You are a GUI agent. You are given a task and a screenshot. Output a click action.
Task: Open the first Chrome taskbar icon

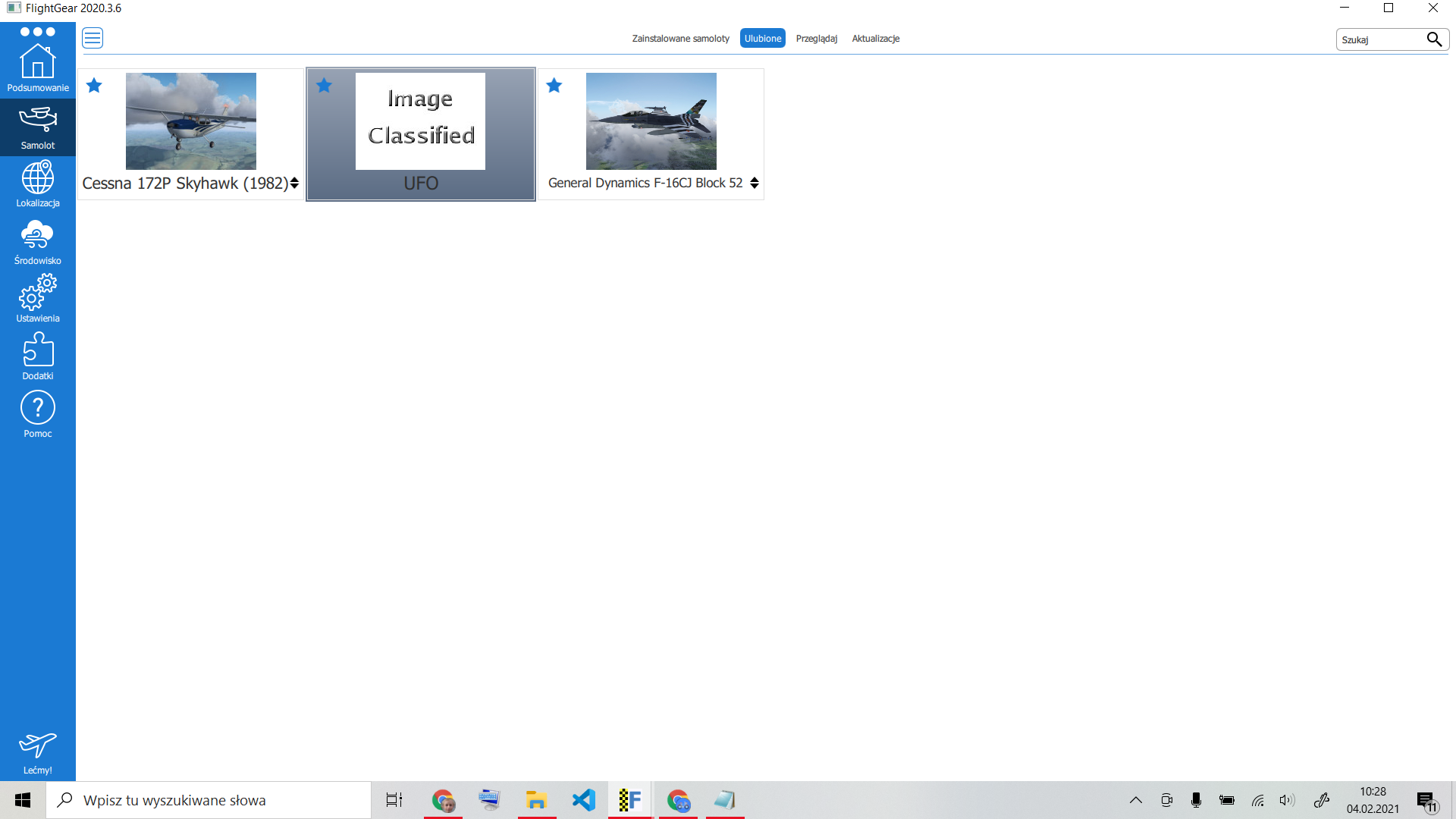tap(443, 800)
